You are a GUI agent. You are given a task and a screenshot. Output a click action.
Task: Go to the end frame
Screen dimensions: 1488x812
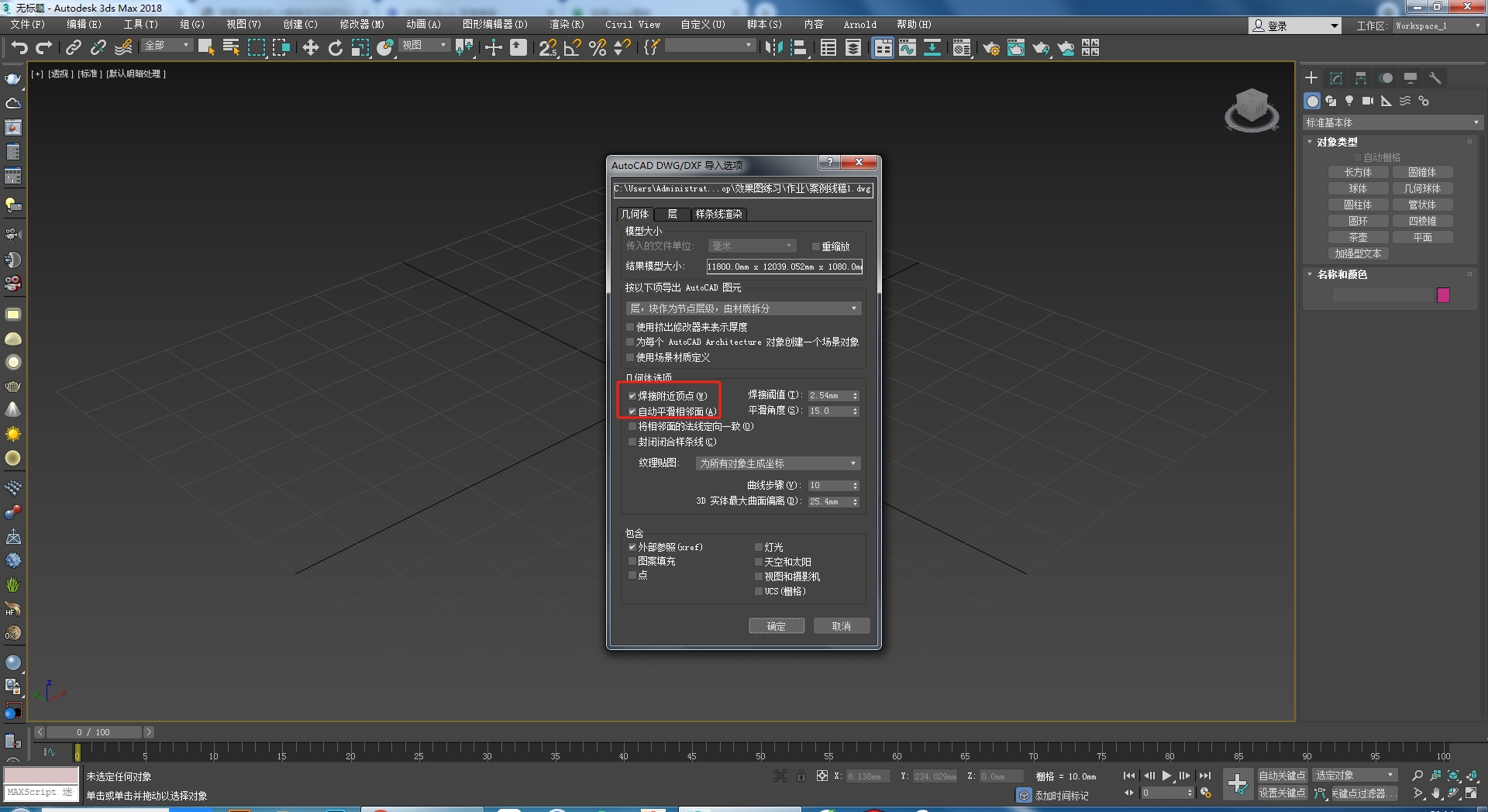coord(1204,776)
